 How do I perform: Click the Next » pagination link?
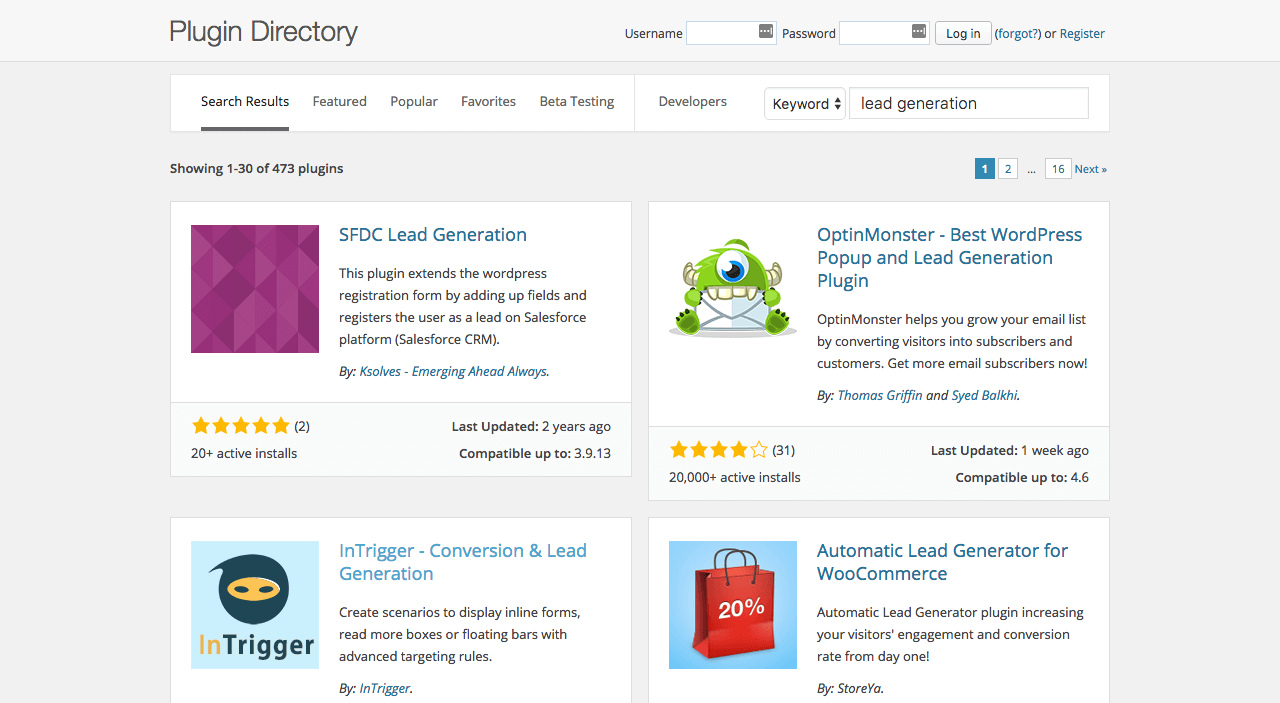[1090, 169]
